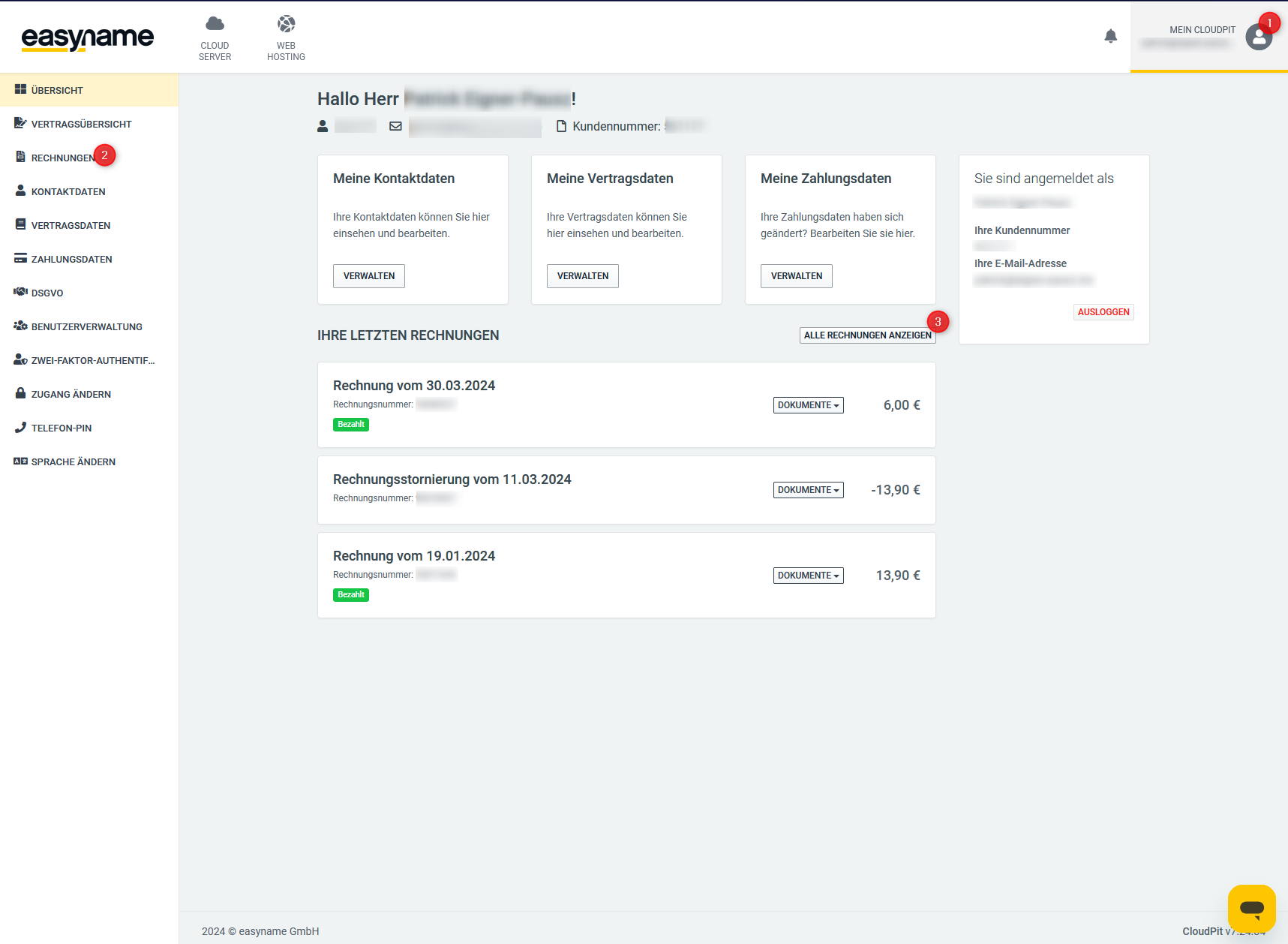This screenshot has height=944, width=1288.
Task: Open Benutzerverwaltung in the sidebar
Action: [x=86, y=326]
